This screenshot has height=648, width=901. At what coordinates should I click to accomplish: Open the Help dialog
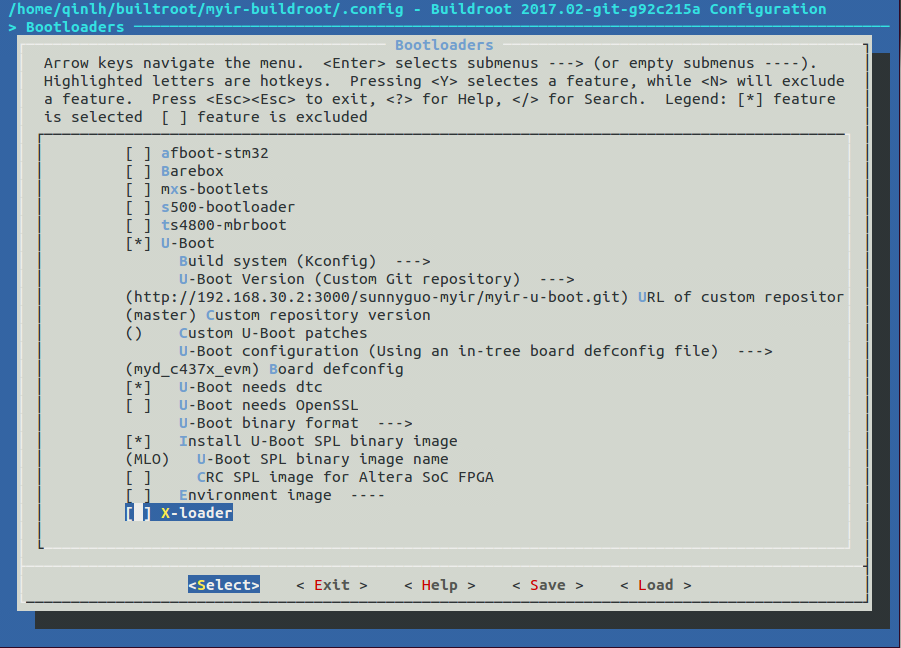pyautogui.click(x=438, y=584)
